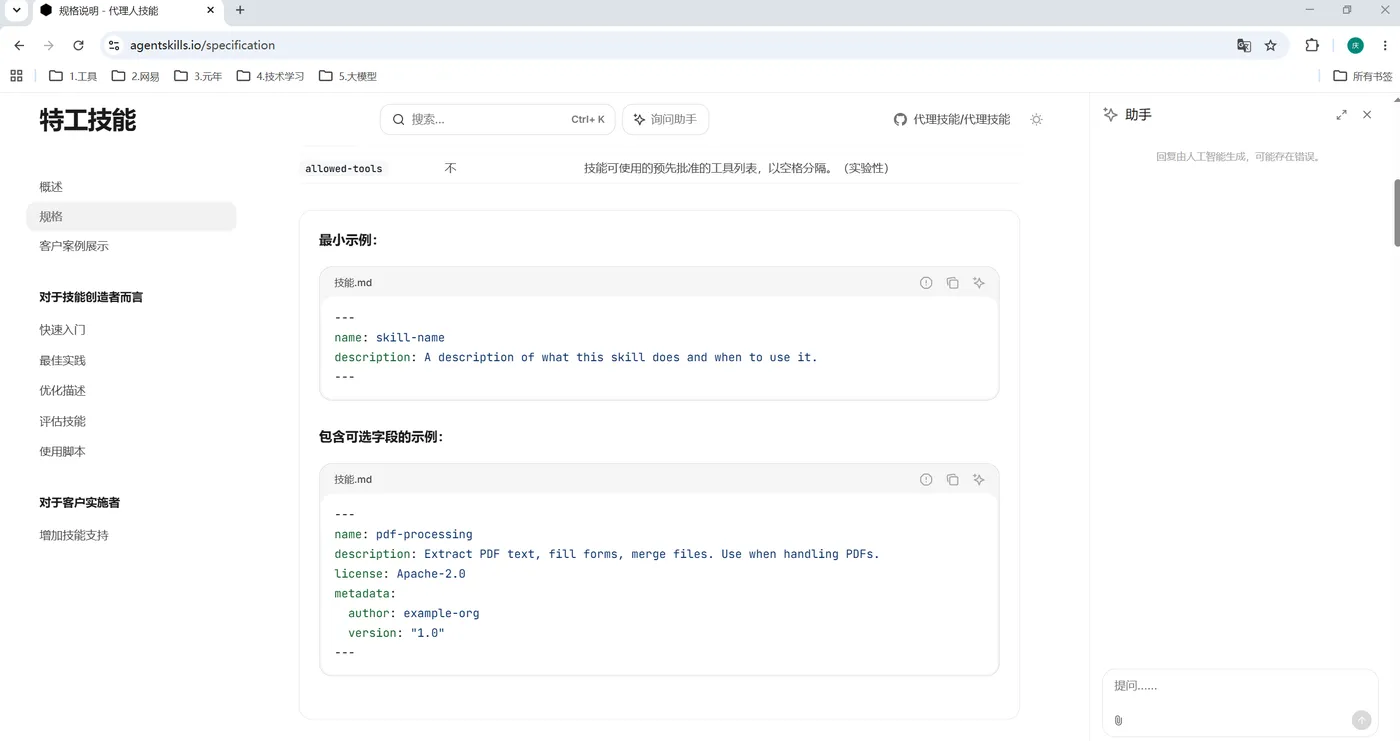Ask AI about the optional fields block
This screenshot has width=1400, height=741.
coord(979,480)
